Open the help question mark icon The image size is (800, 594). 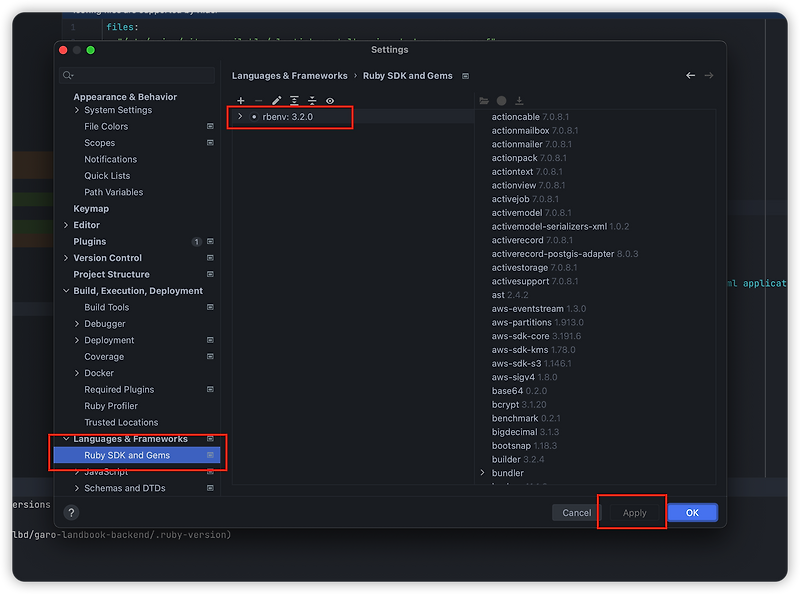[69, 513]
